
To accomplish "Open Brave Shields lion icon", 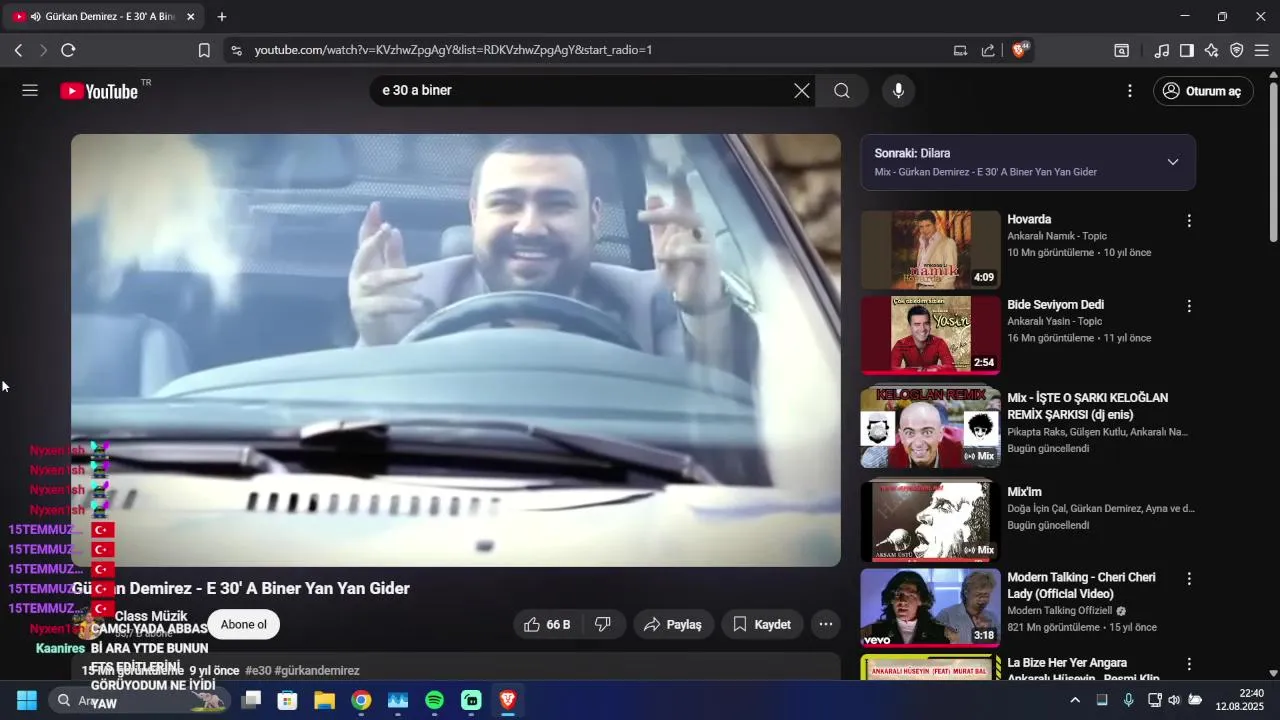I will coord(1020,50).
